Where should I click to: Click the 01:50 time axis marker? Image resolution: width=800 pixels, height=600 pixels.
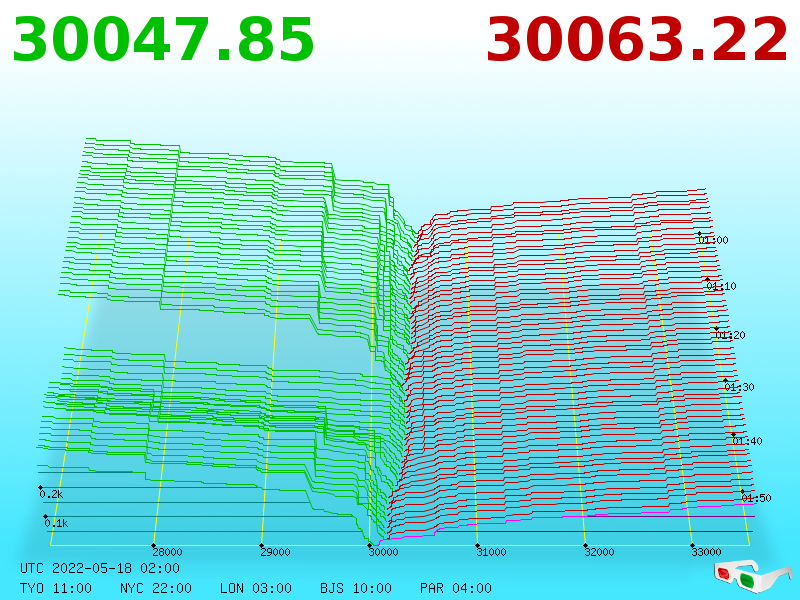point(756,498)
